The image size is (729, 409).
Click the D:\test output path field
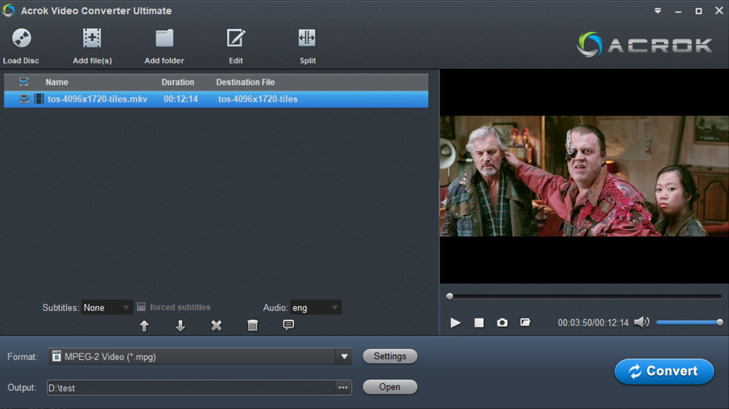(x=191, y=388)
